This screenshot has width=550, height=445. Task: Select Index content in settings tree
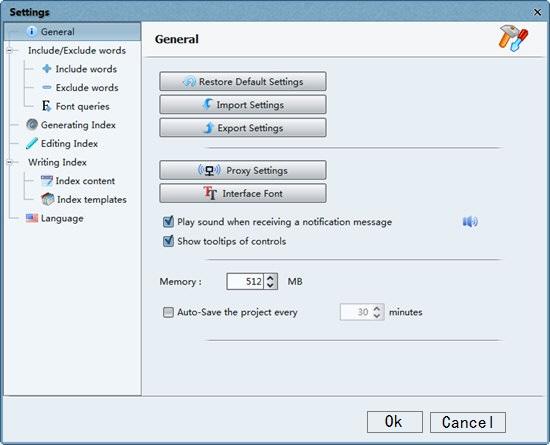[85, 181]
